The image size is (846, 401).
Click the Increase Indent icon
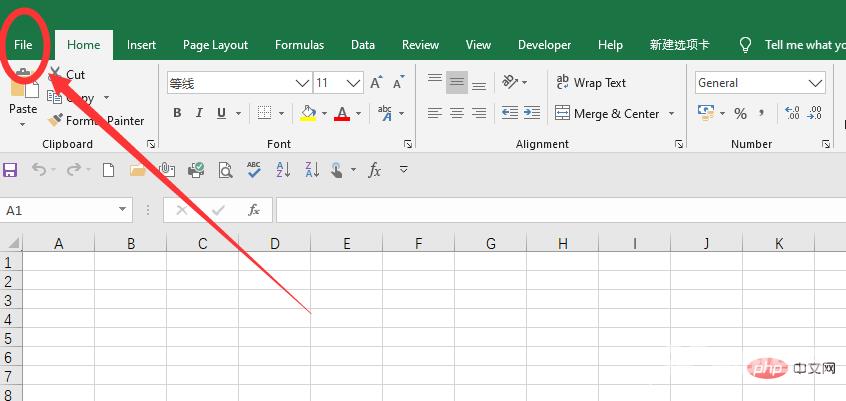533,113
